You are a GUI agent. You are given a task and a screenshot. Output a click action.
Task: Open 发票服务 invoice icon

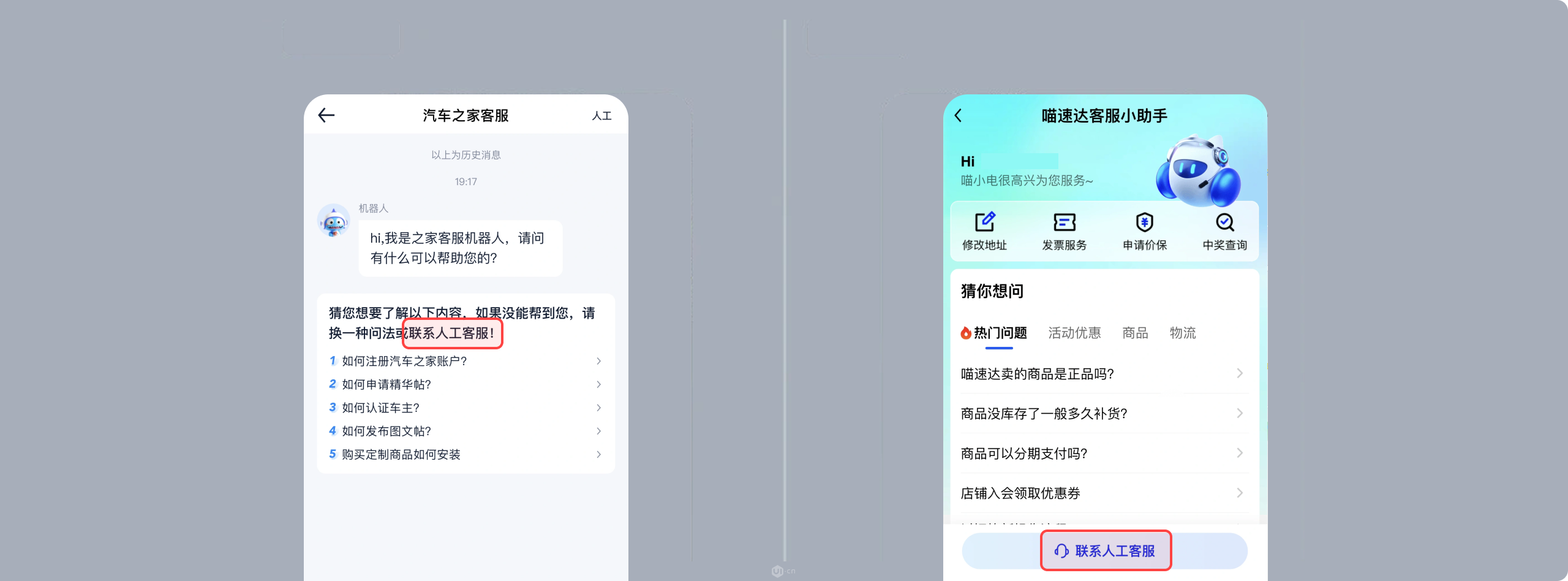1065,222
